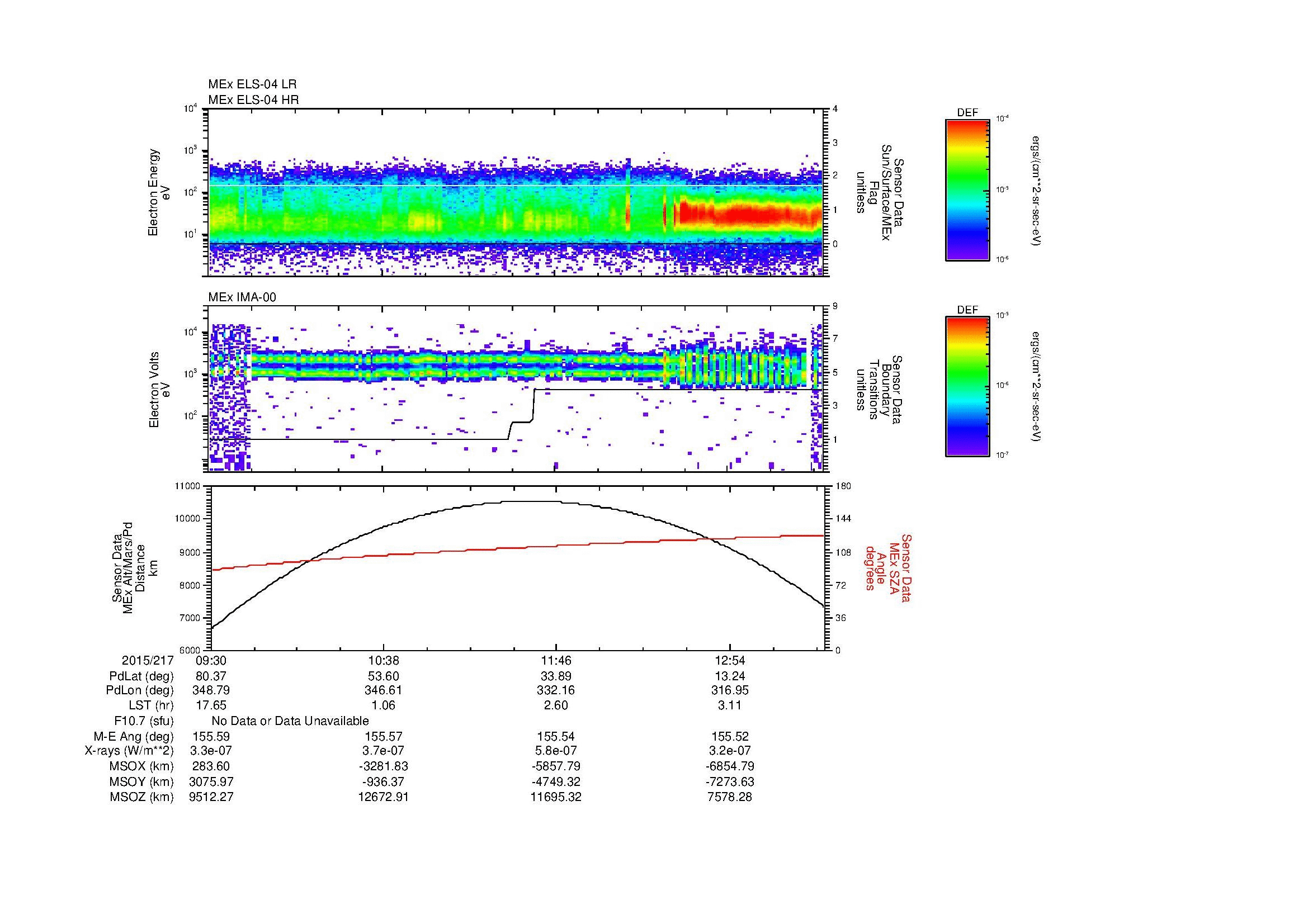Screen dimensions: 1308x924
Task: Select the '12:54' time tick label
Action: pyautogui.click(x=730, y=661)
